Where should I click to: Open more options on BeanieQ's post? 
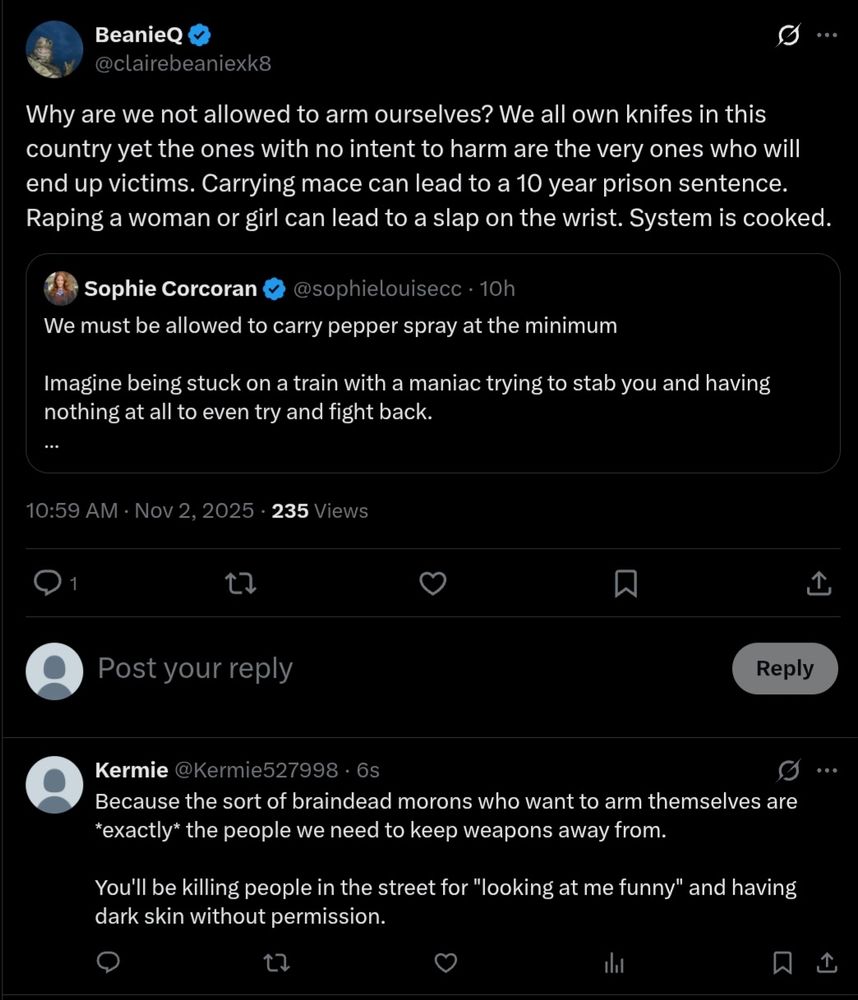(826, 35)
